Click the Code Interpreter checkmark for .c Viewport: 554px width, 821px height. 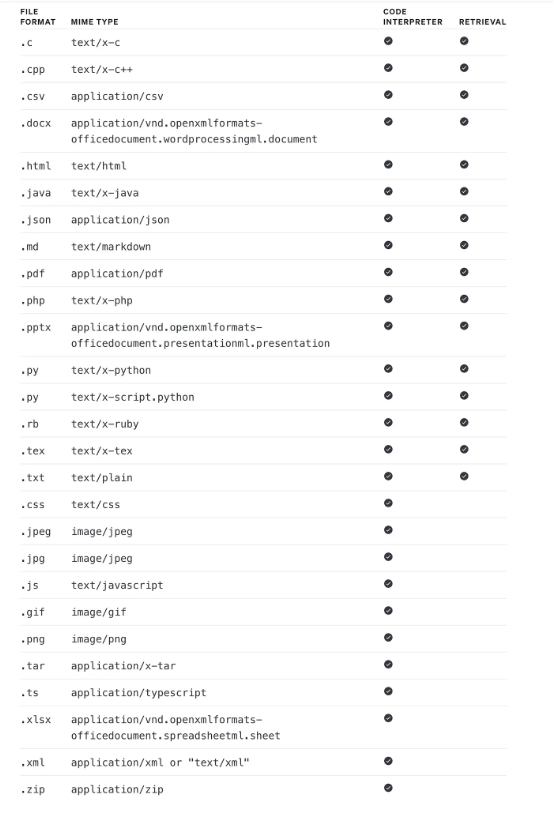388,41
